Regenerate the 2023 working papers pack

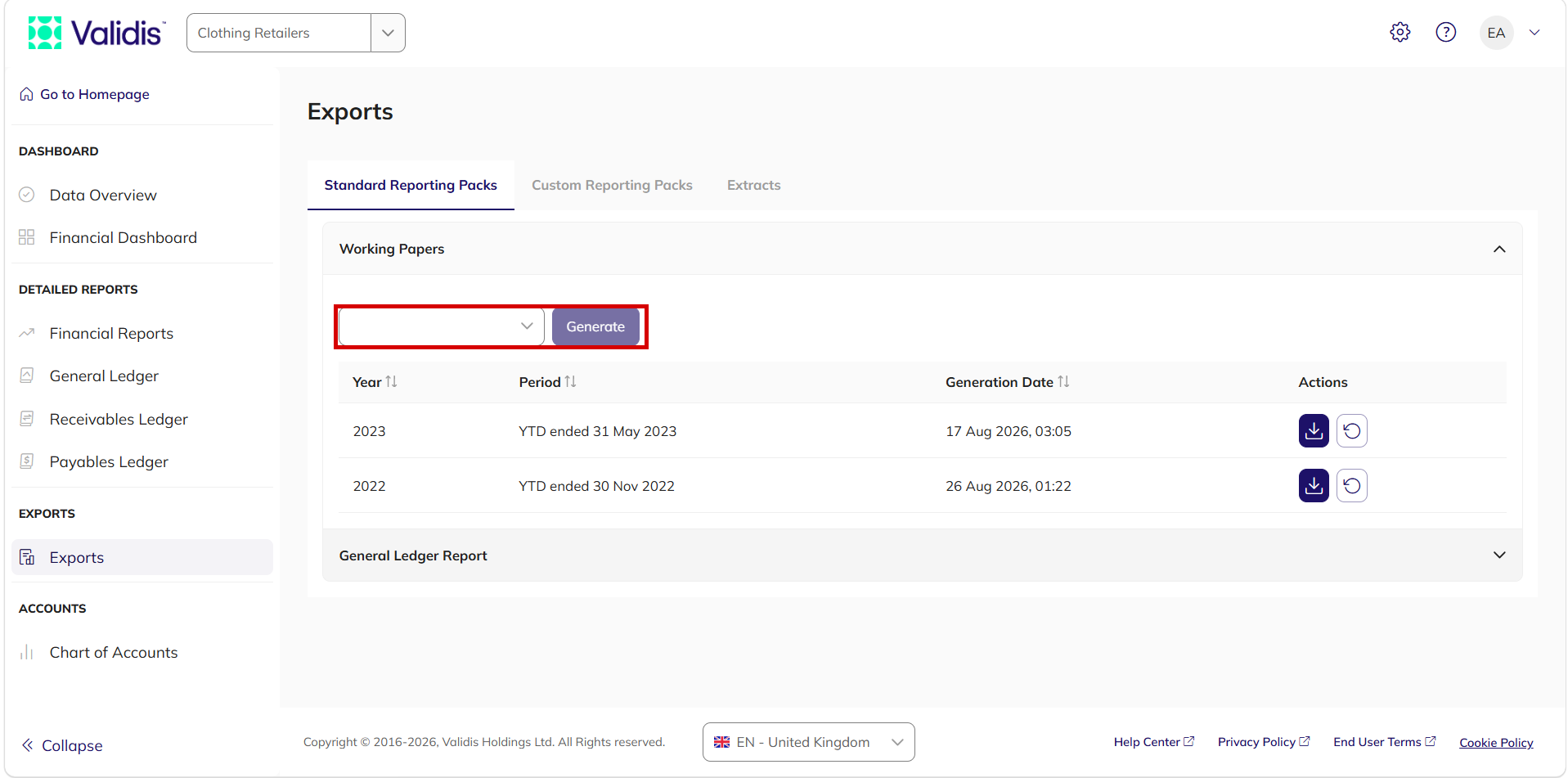[1352, 431]
